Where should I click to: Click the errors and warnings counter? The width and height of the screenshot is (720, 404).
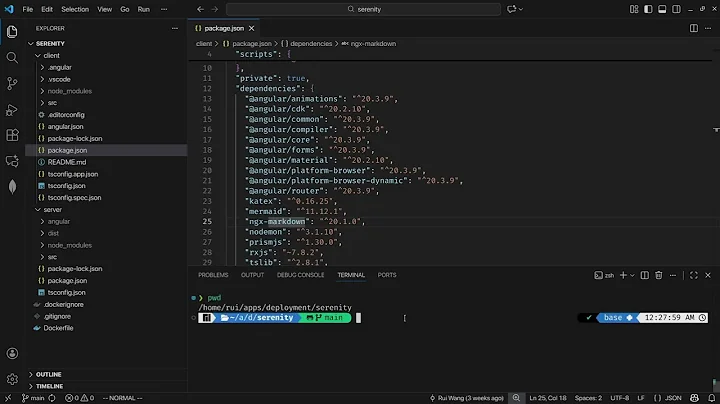pos(79,398)
